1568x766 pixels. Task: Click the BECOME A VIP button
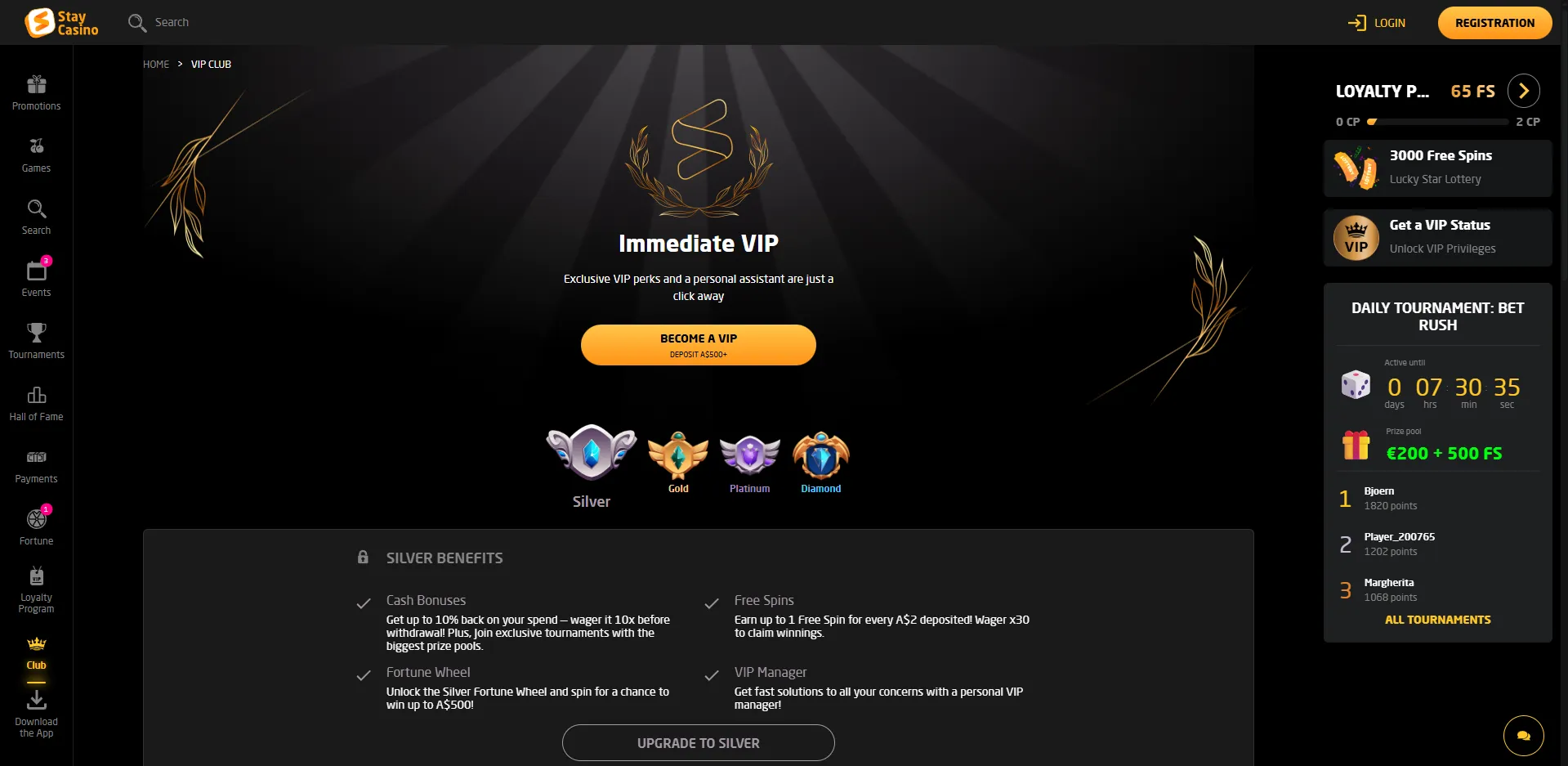pyautogui.click(x=698, y=345)
